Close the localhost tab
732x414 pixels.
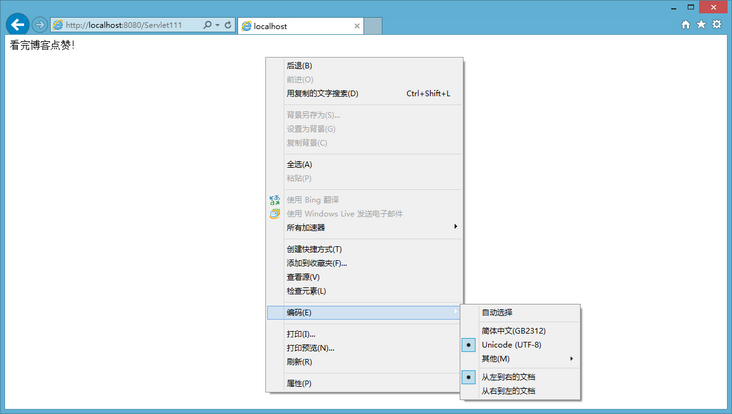[x=357, y=26]
